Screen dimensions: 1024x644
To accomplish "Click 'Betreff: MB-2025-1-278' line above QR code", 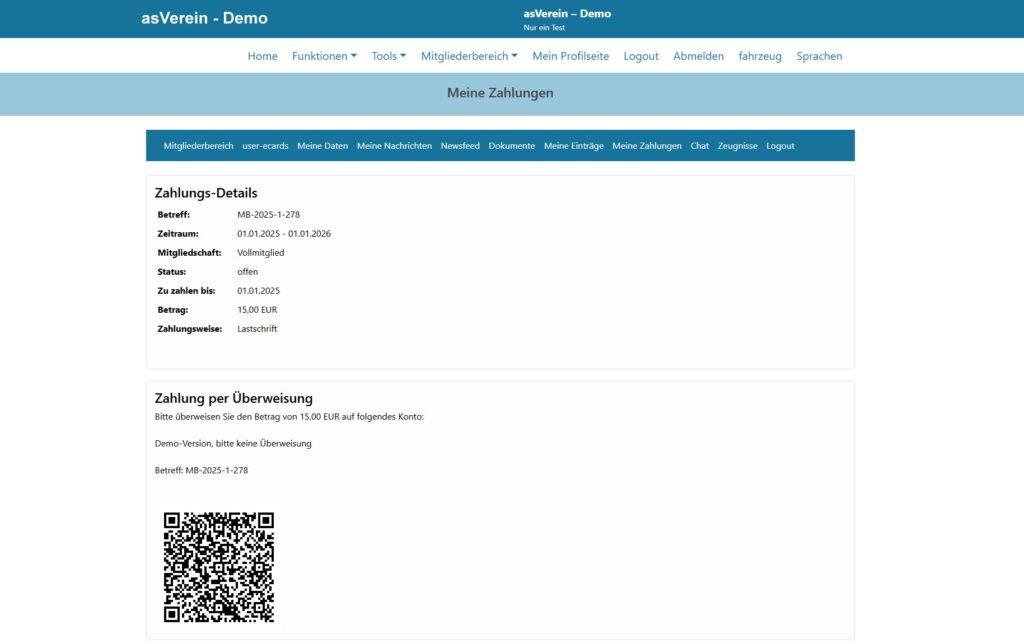I will 201,470.
